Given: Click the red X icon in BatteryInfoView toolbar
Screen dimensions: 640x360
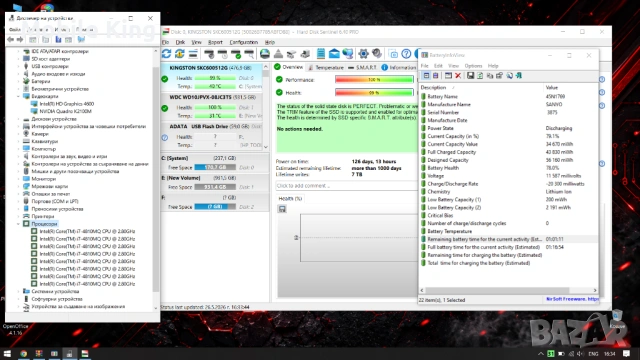Looking at the screenshot, I should click(x=458, y=76).
